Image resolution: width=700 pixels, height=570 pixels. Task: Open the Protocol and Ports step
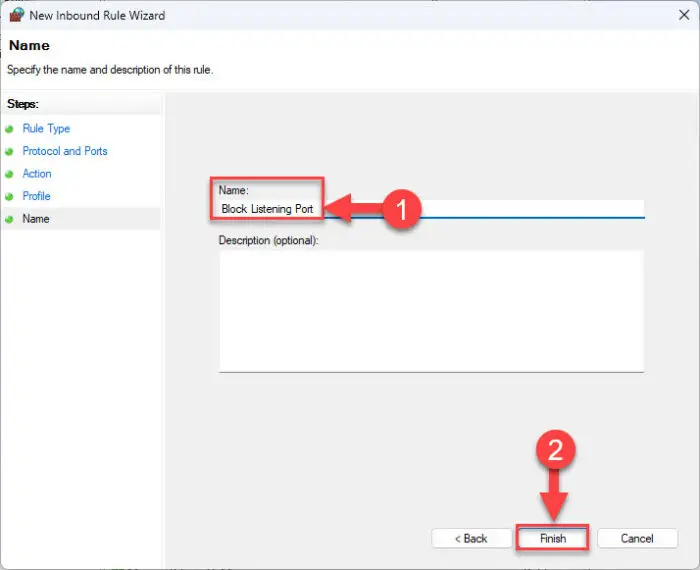[65, 151]
